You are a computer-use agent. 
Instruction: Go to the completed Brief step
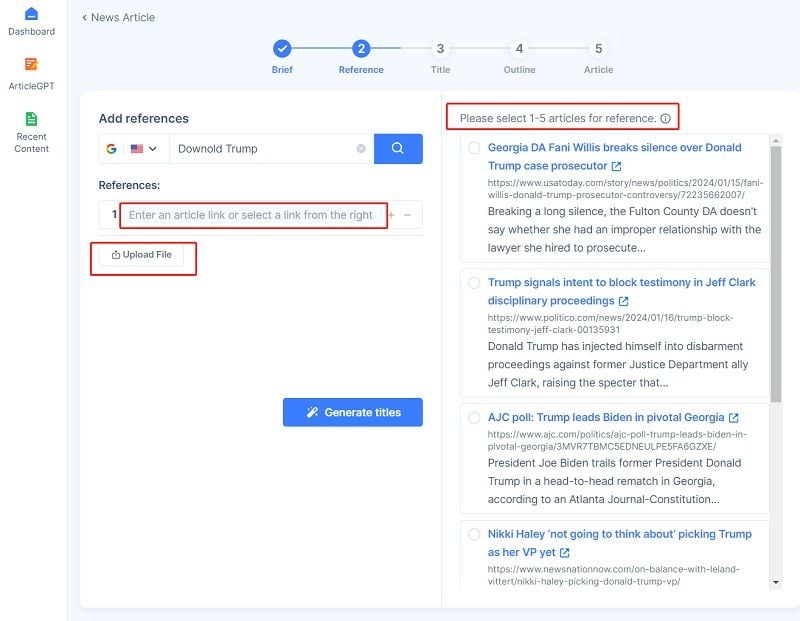(282, 49)
